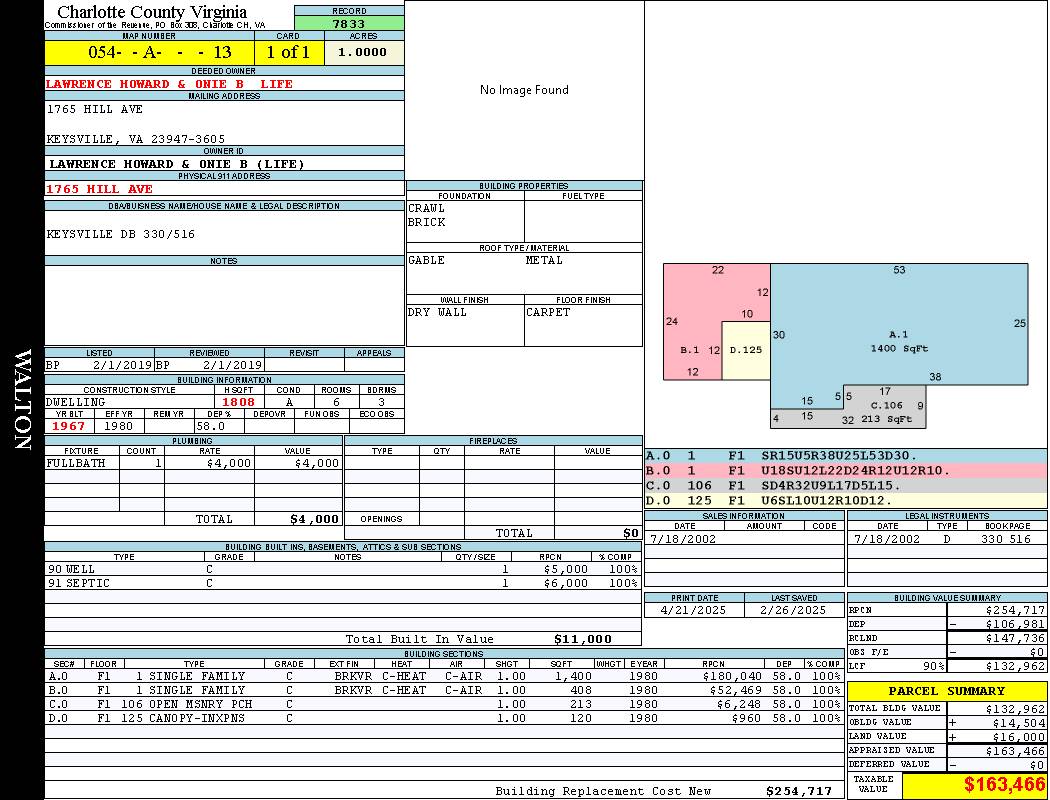Click the H SQFT value 1808
Image resolution: width=1050 pixels, height=800 pixels.
(x=238, y=402)
